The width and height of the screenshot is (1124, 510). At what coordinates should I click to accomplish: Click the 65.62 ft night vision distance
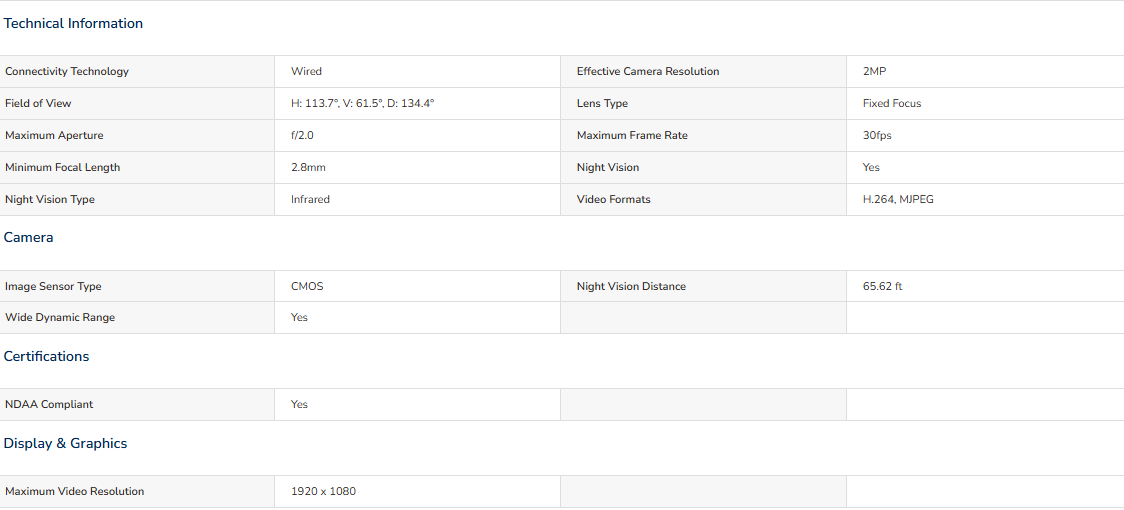click(882, 286)
